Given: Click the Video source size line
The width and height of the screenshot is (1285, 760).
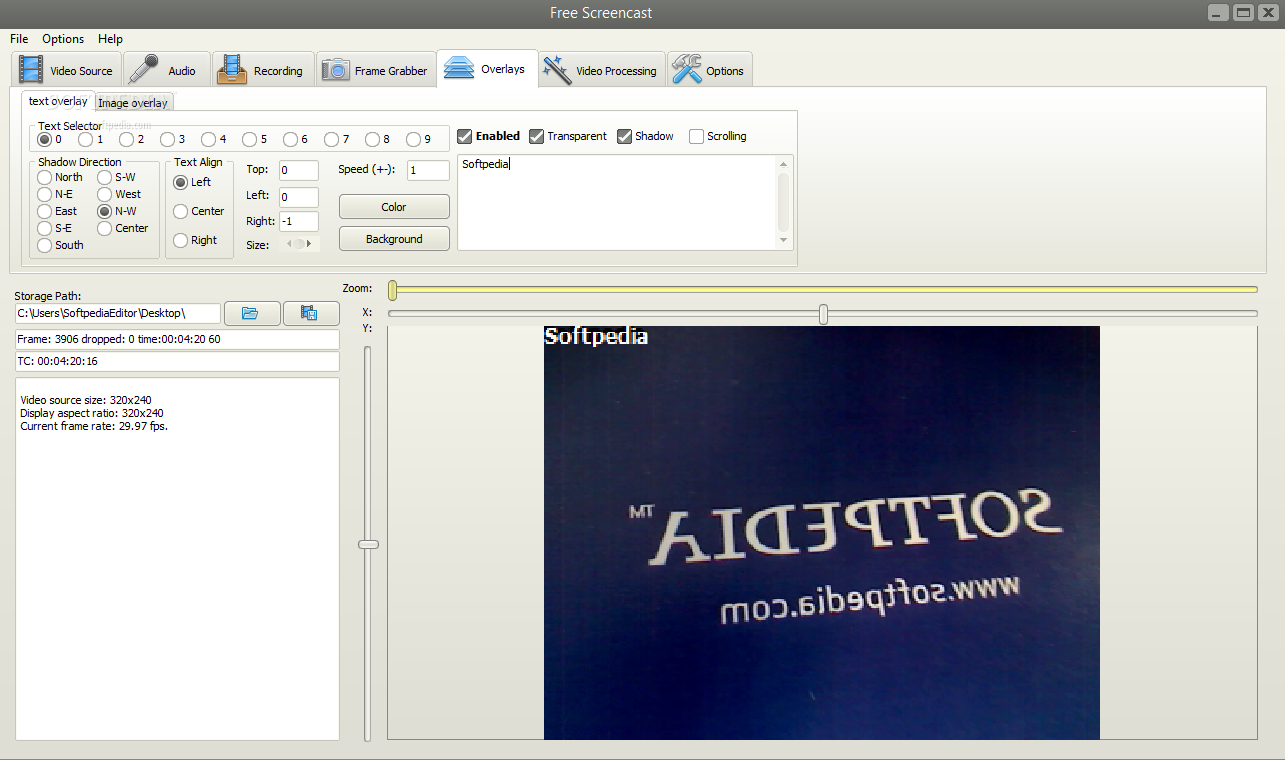Looking at the screenshot, I should pos(86,400).
